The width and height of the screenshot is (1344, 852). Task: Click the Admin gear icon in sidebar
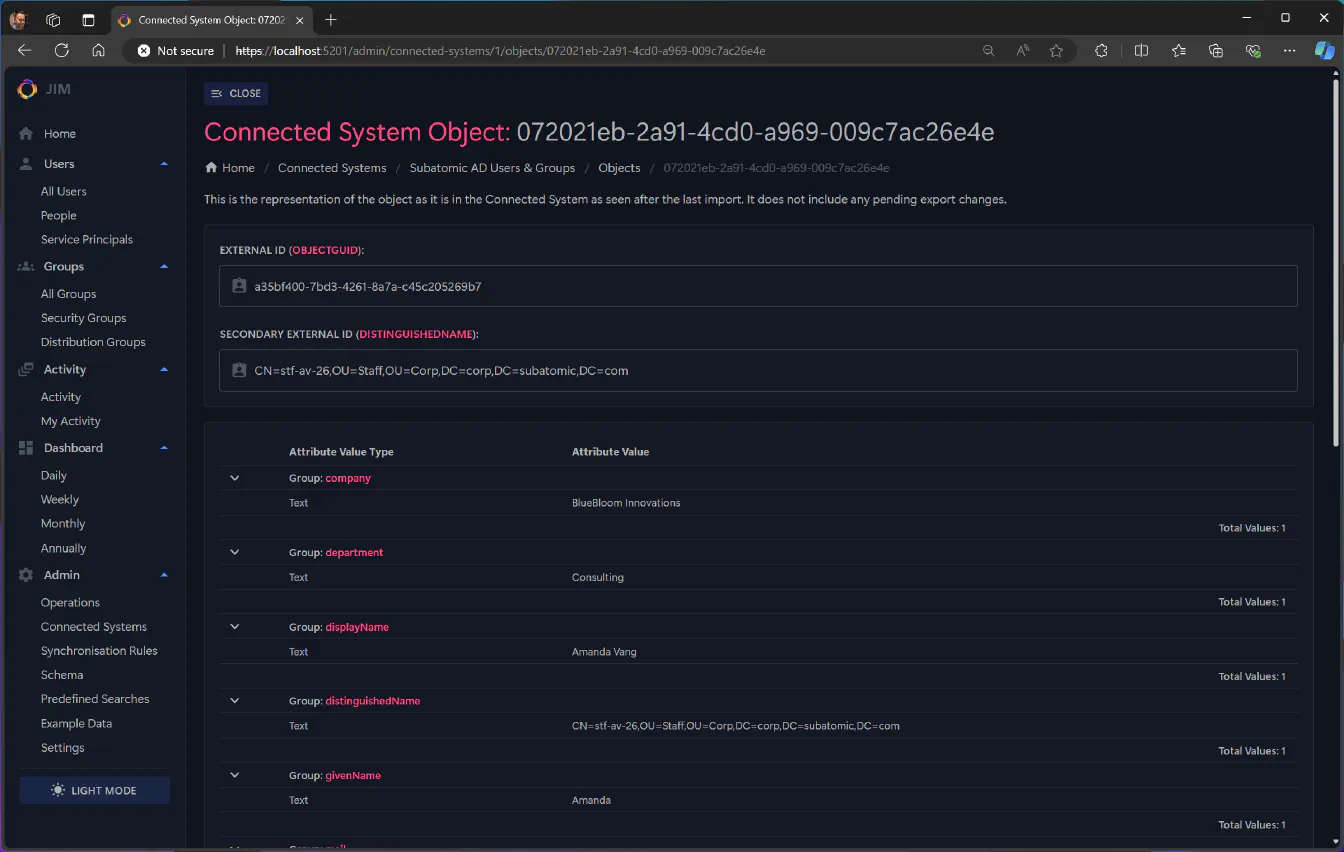[25, 574]
